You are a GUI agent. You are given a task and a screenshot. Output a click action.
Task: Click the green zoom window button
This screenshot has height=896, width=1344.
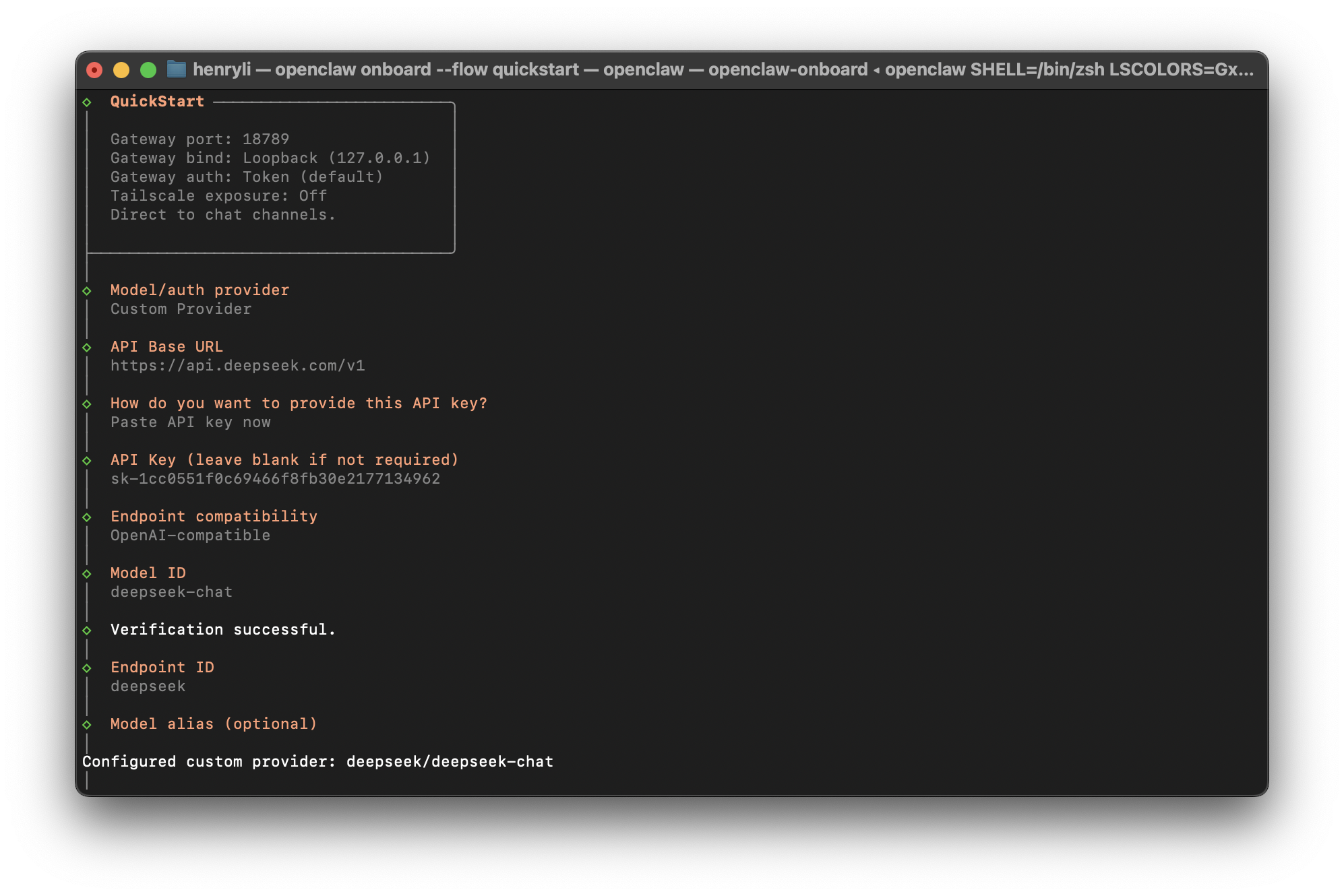click(148, 70)
